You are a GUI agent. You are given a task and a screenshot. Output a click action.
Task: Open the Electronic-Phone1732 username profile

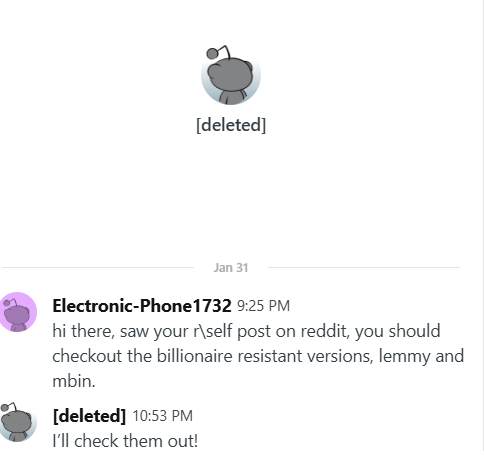(x=142, y=306)
